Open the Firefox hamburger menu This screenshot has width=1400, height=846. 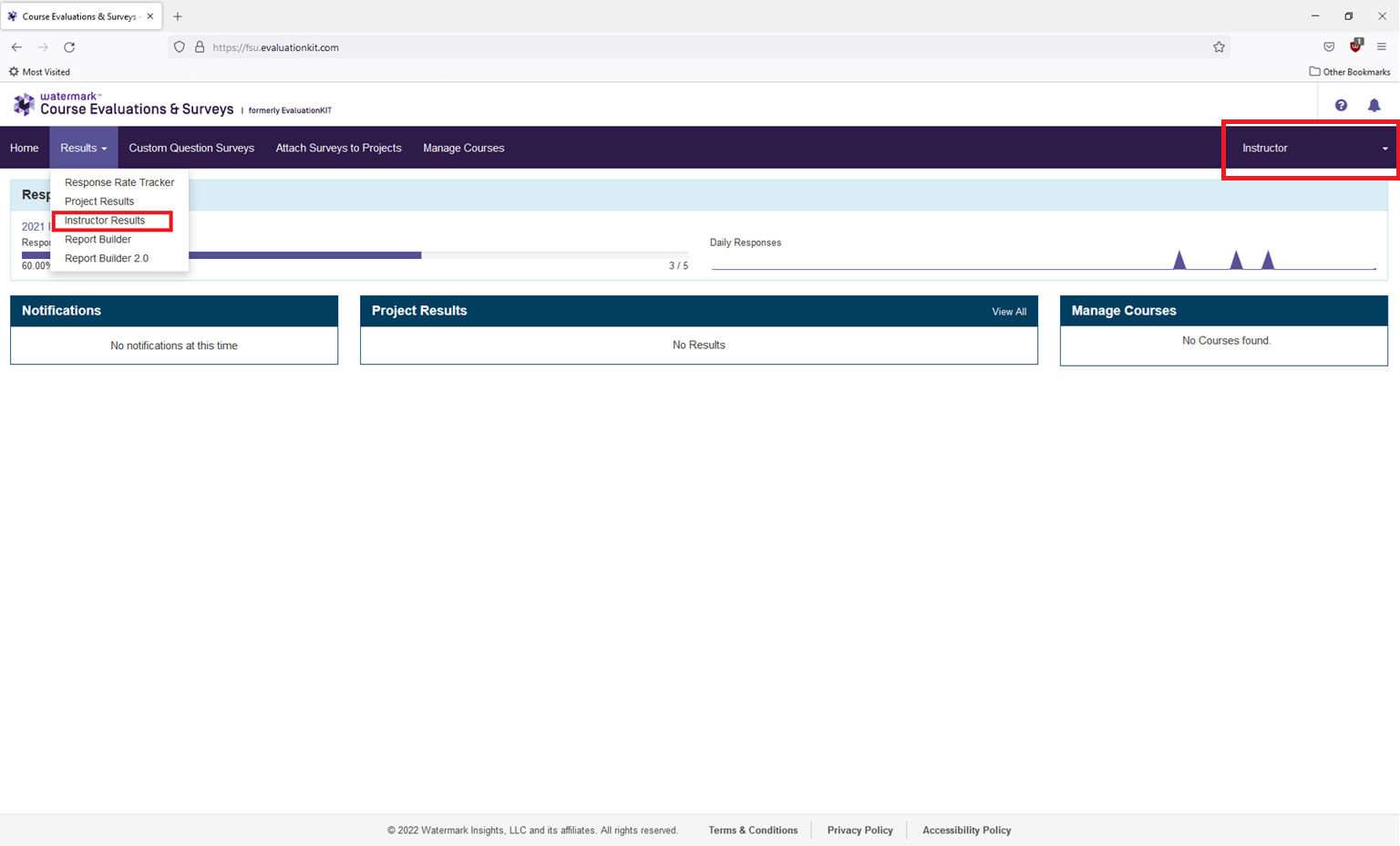pyautogui.click(x=1382, y=47)
